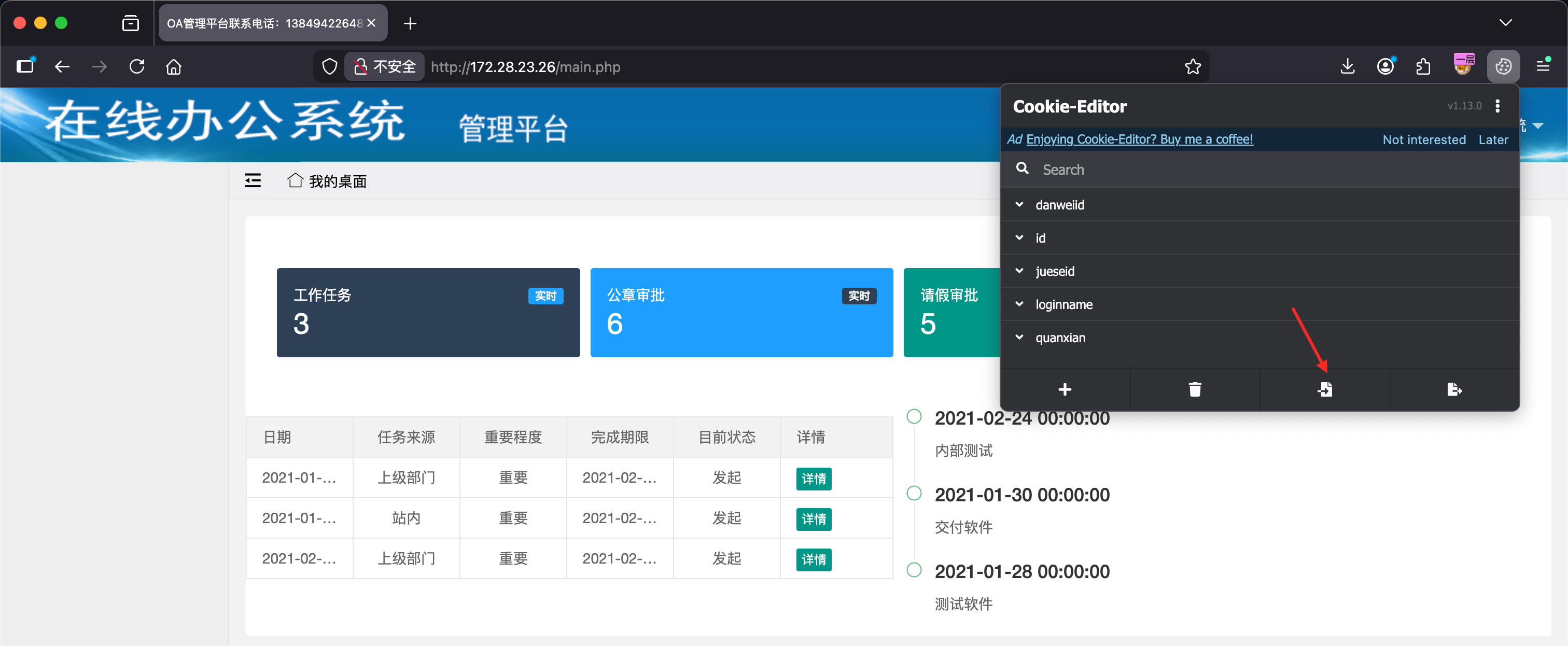Expand the jueseid cookie entry
This screenshot has height=646, width=1568.
pos(1054,271)
